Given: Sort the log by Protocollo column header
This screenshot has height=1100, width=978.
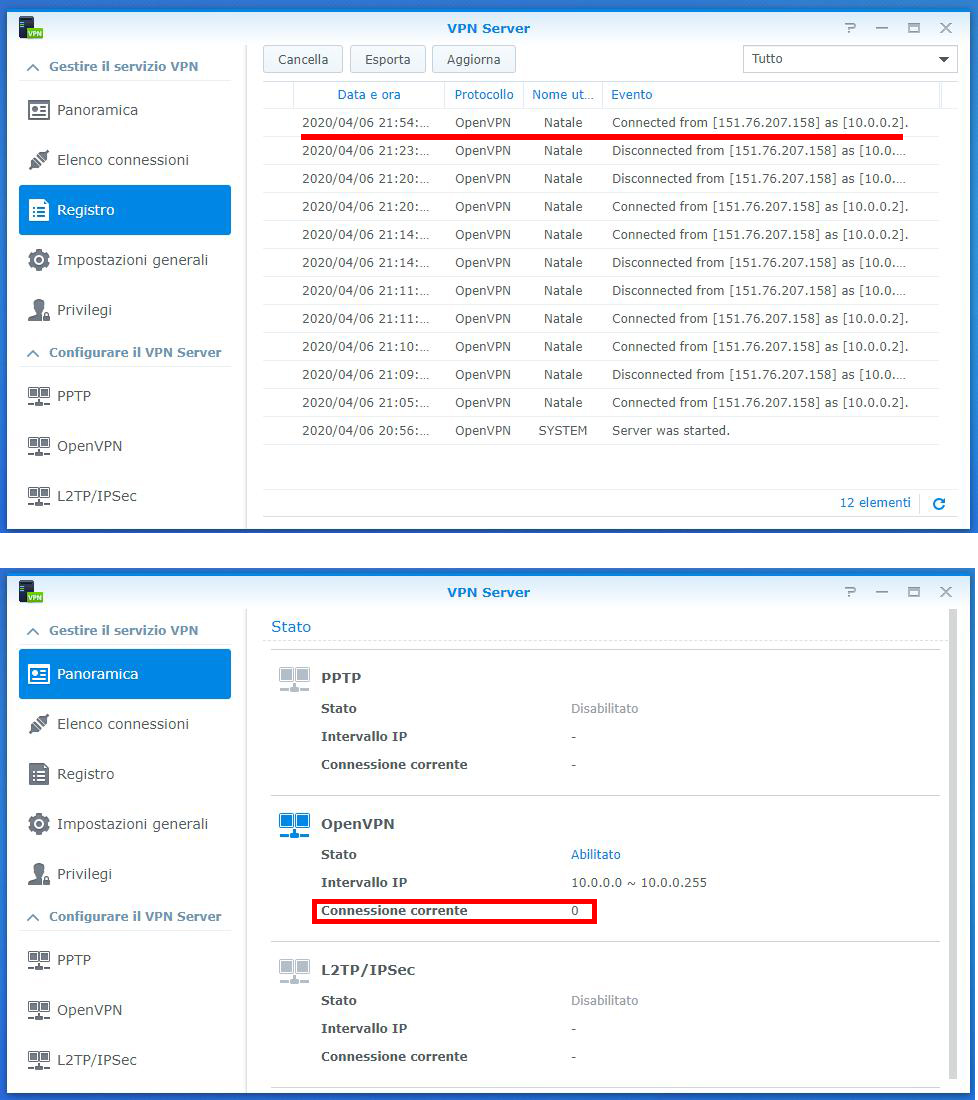Looking at the screenshot, I should 484,95.
